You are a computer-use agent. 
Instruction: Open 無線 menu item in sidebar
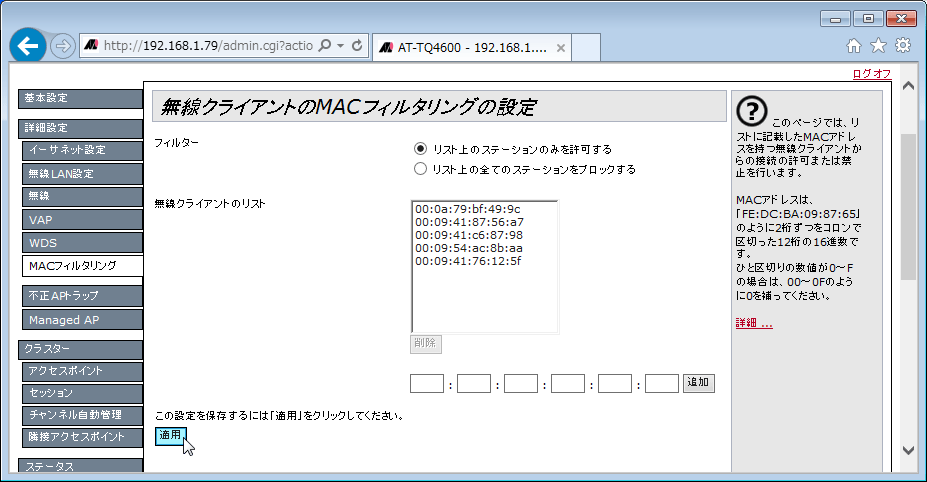point(83,196)
